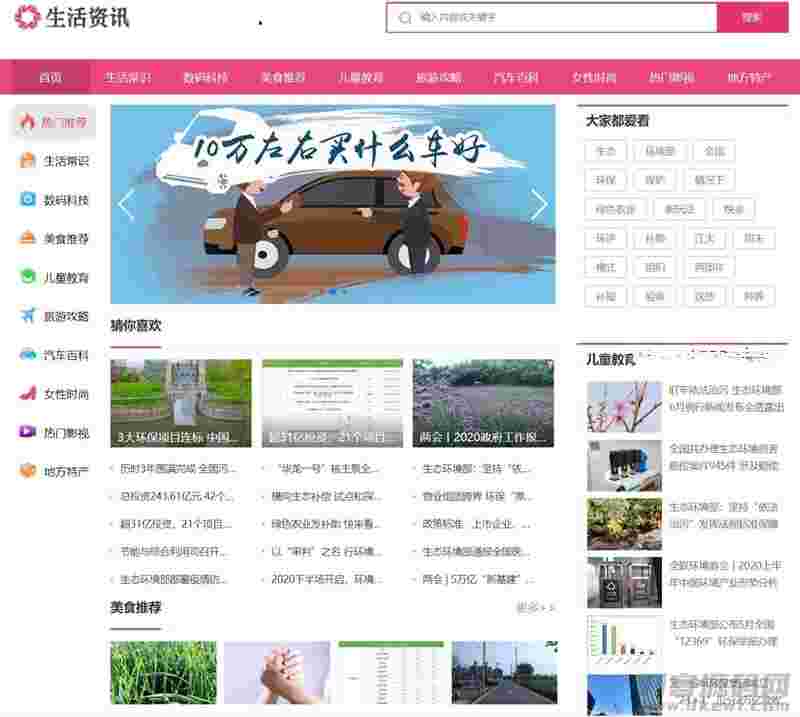This screenshot has height=717, width=800.
Task: Open 旅游攻略 in the top navigation bar
Action: tap(439, 78)
